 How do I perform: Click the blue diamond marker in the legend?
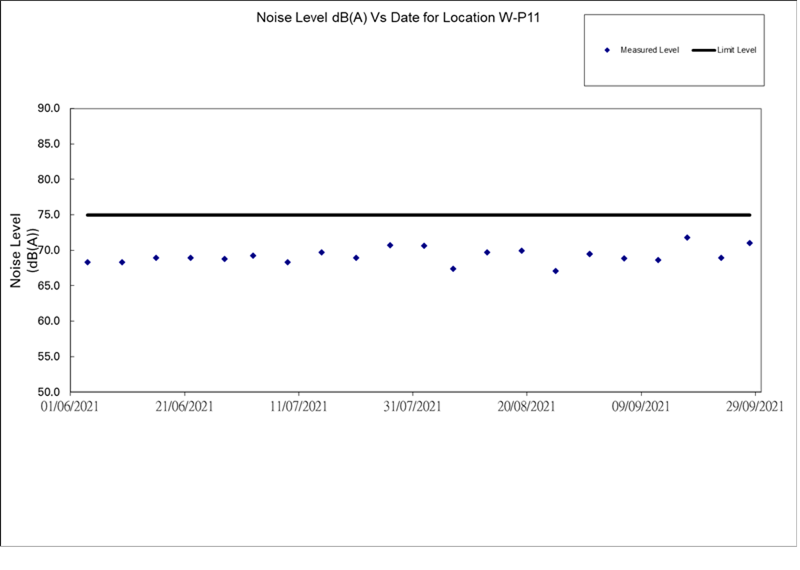(x=607, y=50)
